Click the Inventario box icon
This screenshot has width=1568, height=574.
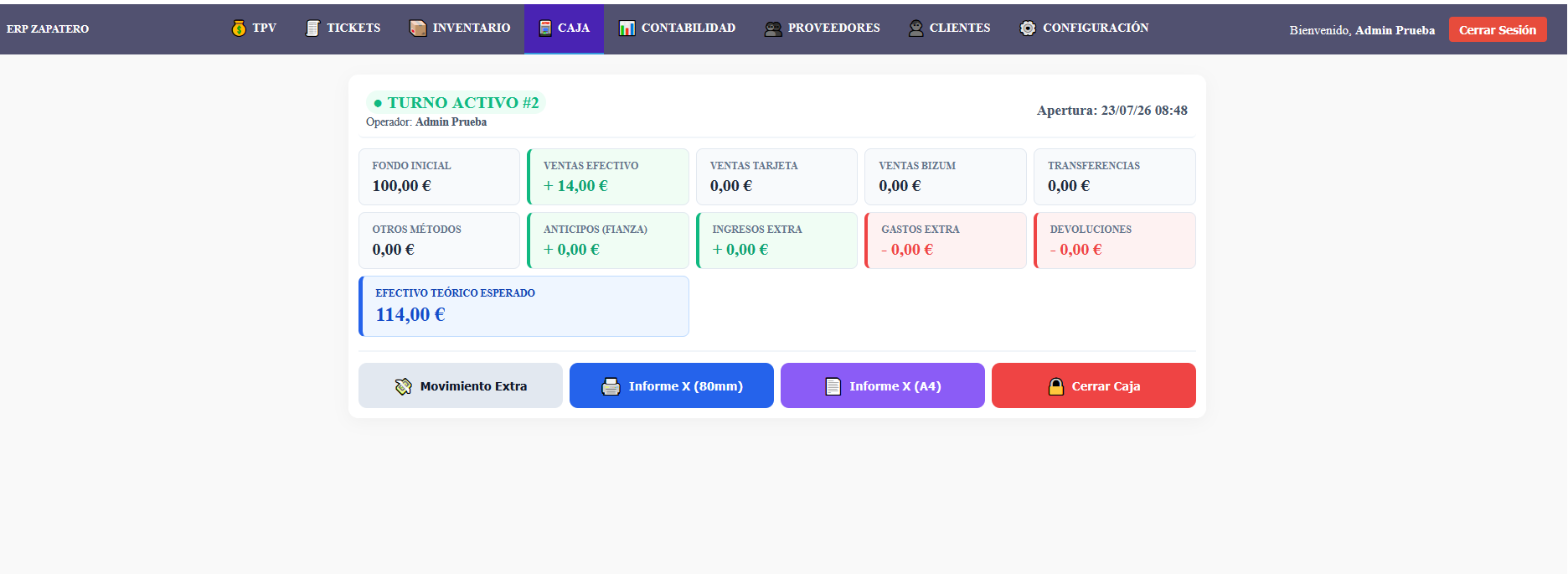pyautogui.click(x=418, y=28)
